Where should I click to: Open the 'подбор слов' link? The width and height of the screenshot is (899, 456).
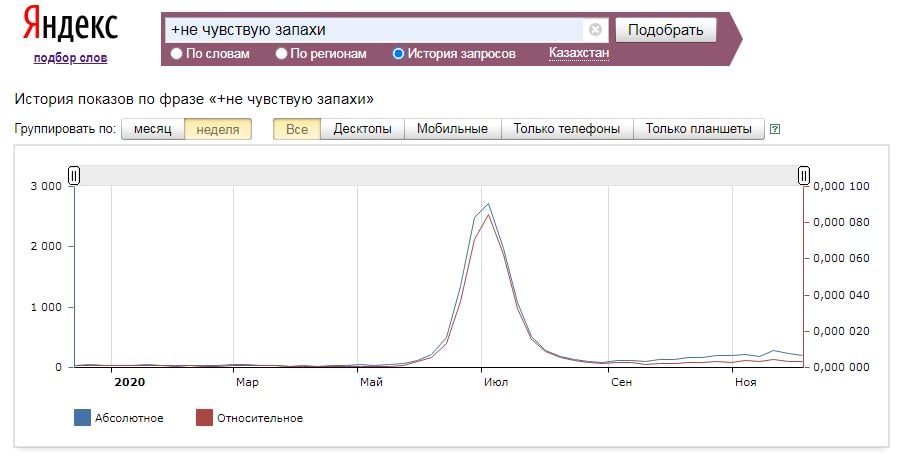[x=71, y=57]
